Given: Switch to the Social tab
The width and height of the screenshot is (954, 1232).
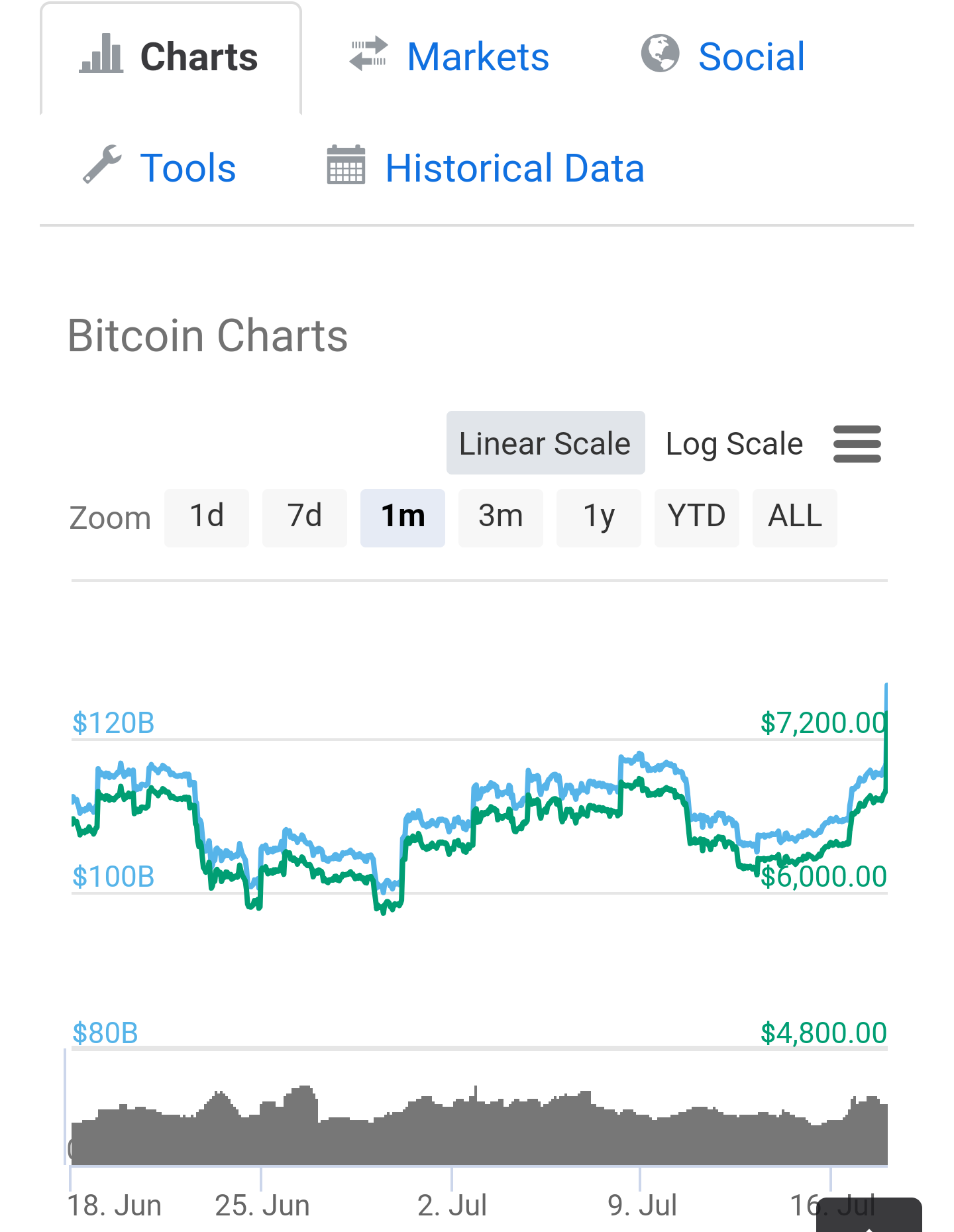Looking at the screenshot, I should click(x=751, y=57).
